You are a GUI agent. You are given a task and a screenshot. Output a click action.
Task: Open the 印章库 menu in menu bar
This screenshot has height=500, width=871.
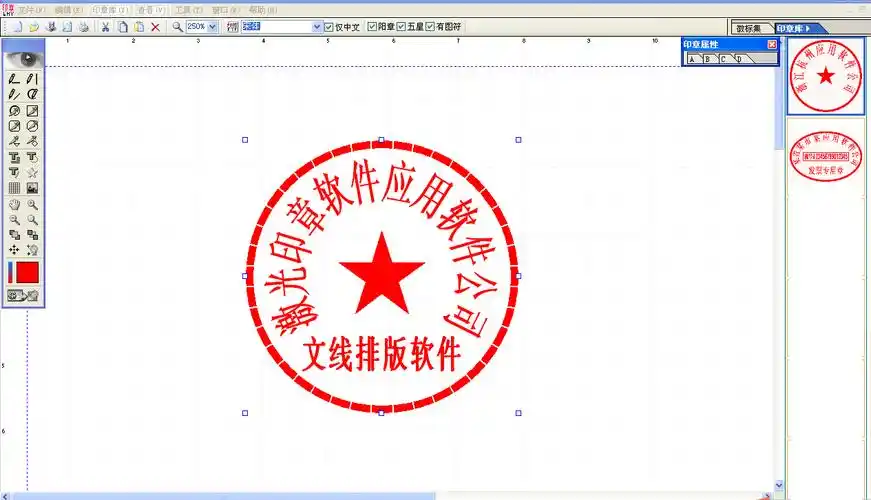(110, 10)
